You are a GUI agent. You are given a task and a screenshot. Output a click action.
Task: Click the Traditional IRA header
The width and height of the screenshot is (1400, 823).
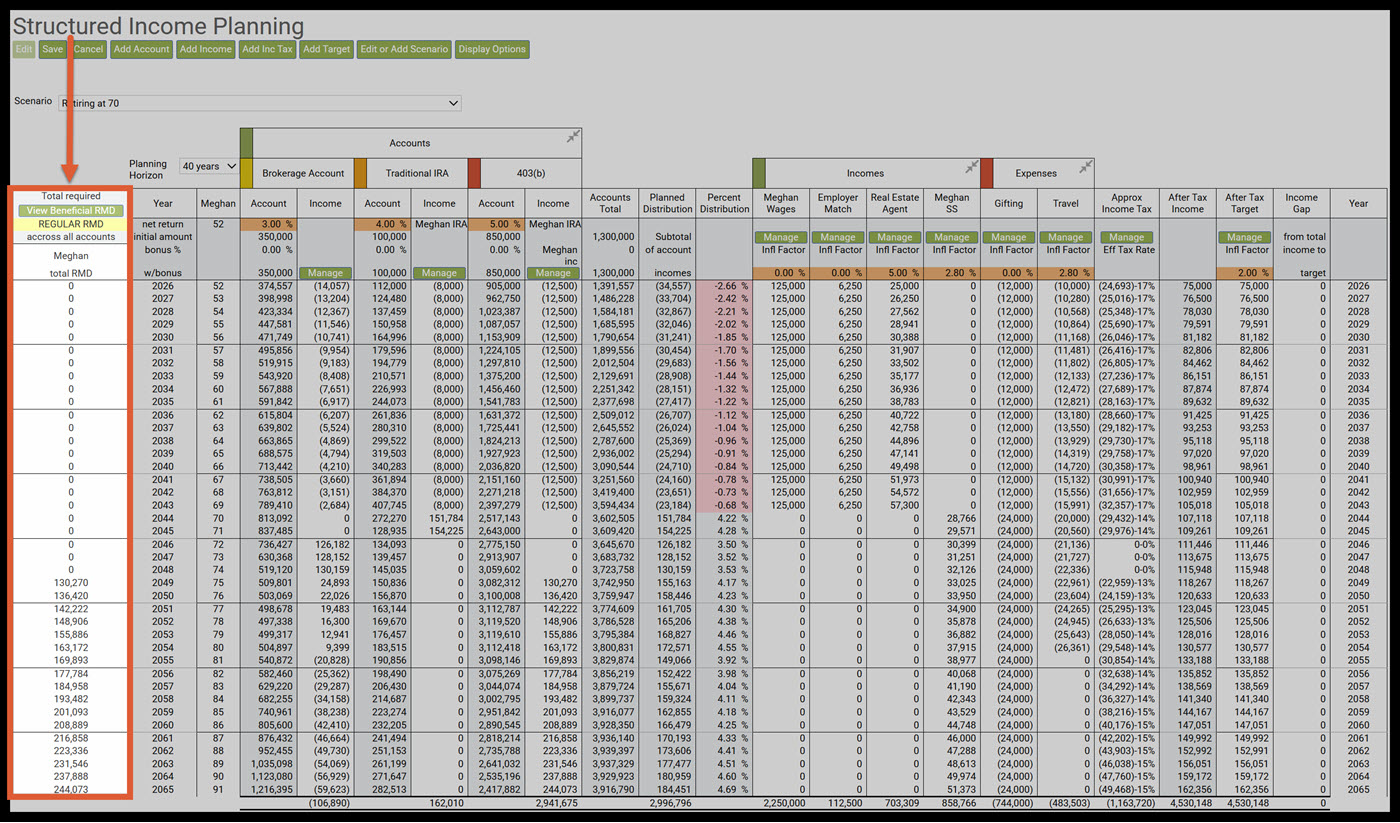click(x=417, y=173)
